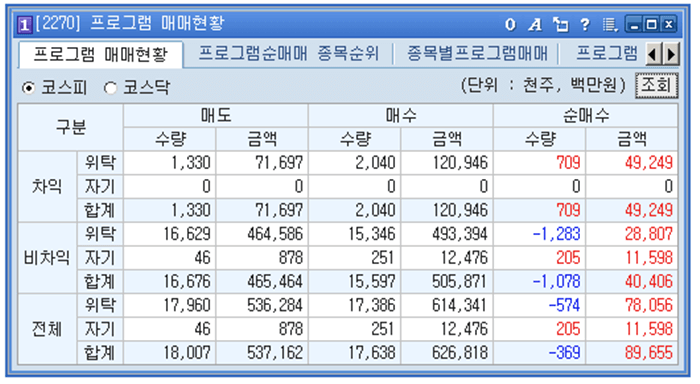The image size is (700, 384).
Task: Click the 차익 row group label
Action: (47, 186)
